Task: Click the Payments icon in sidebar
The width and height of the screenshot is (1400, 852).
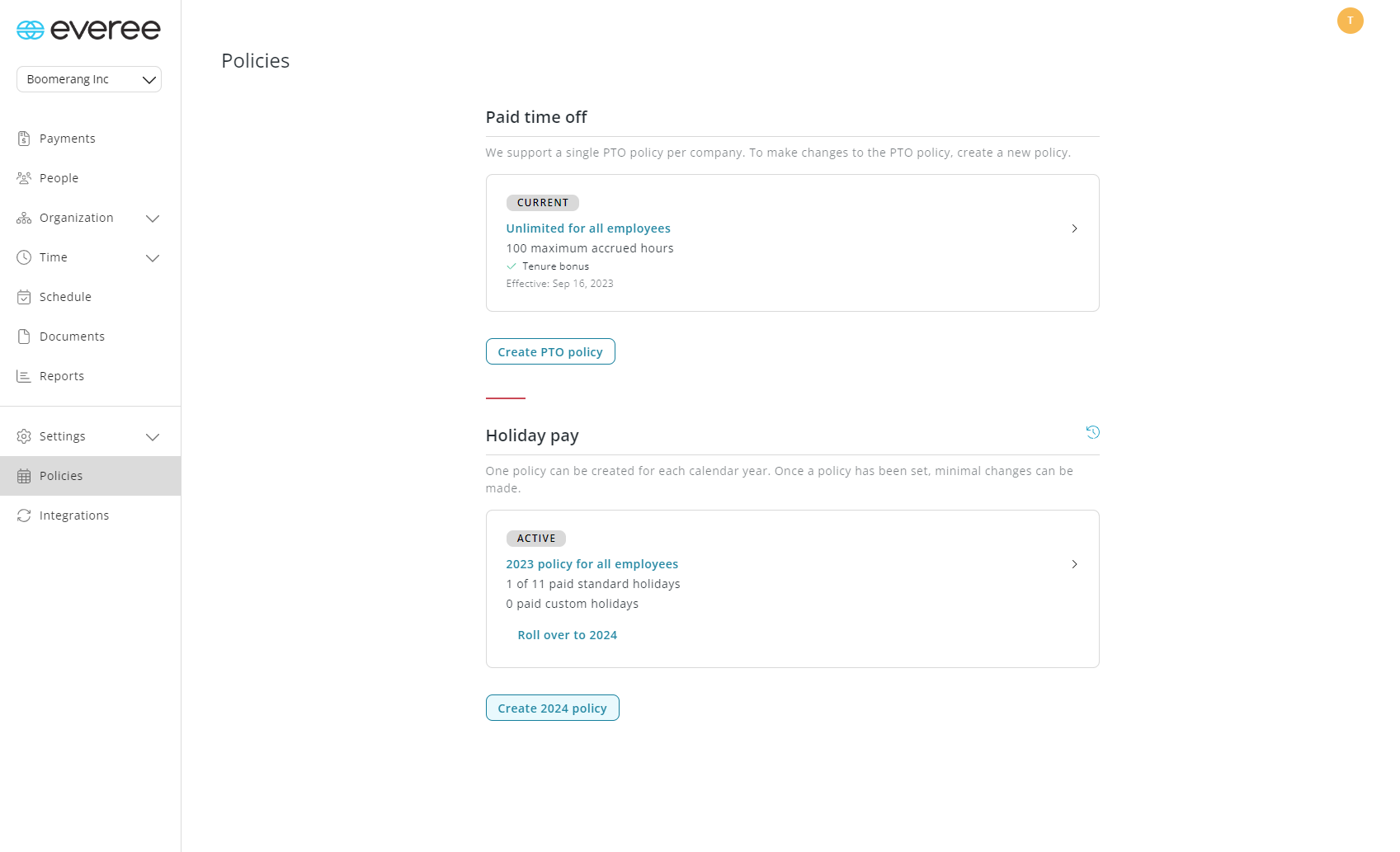Action: point(24,139)
